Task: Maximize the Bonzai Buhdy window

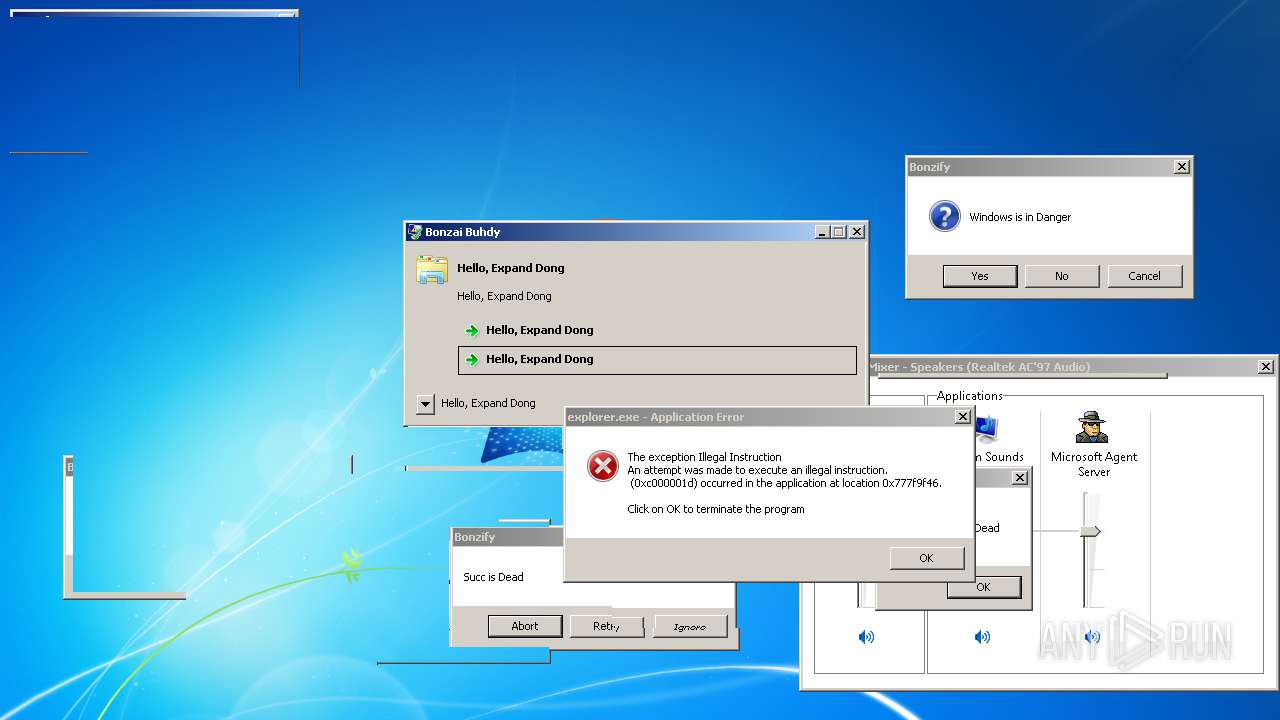Action: tap(838, 232)
